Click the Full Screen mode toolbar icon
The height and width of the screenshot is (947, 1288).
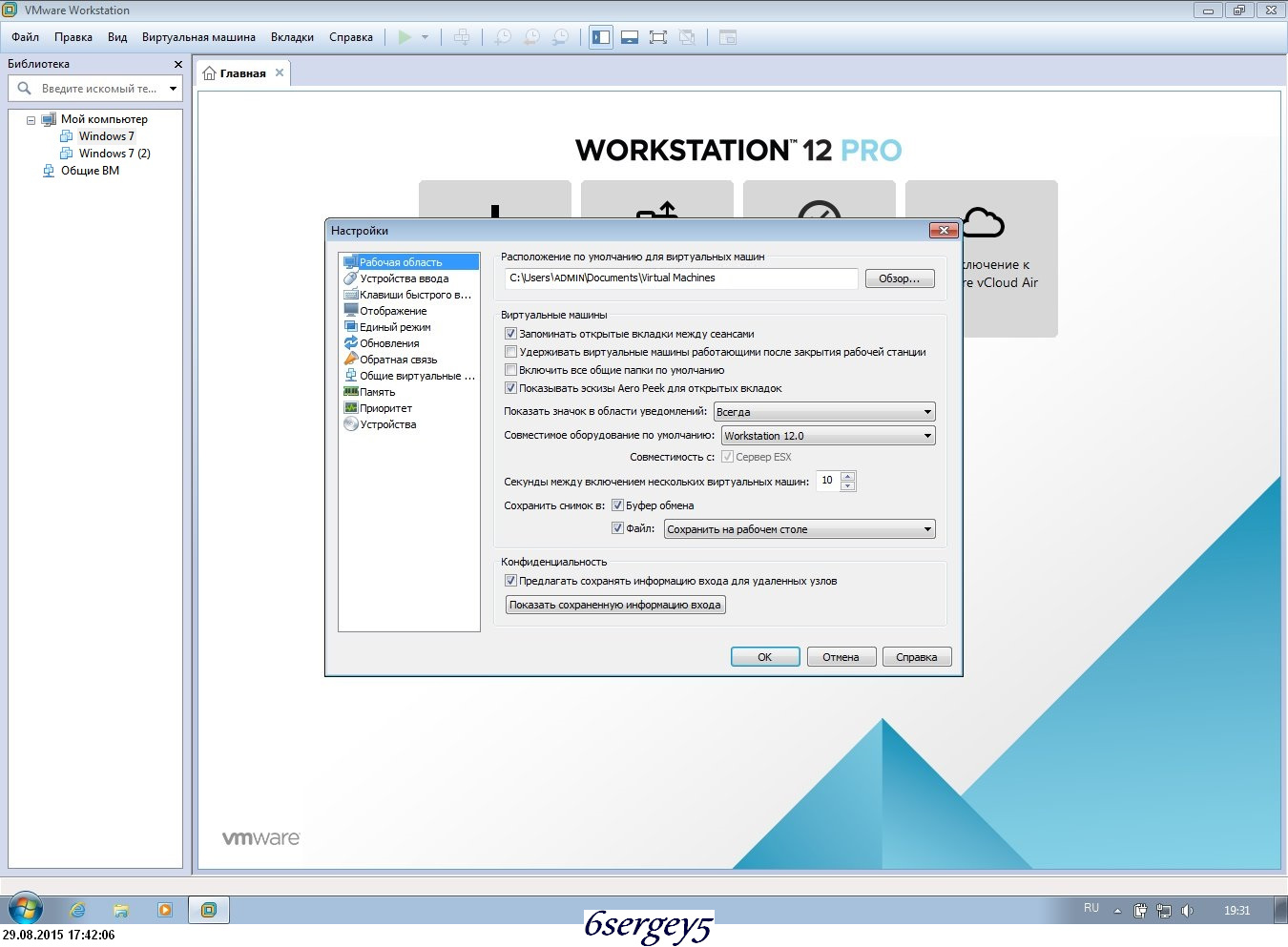tap(658, 37)
